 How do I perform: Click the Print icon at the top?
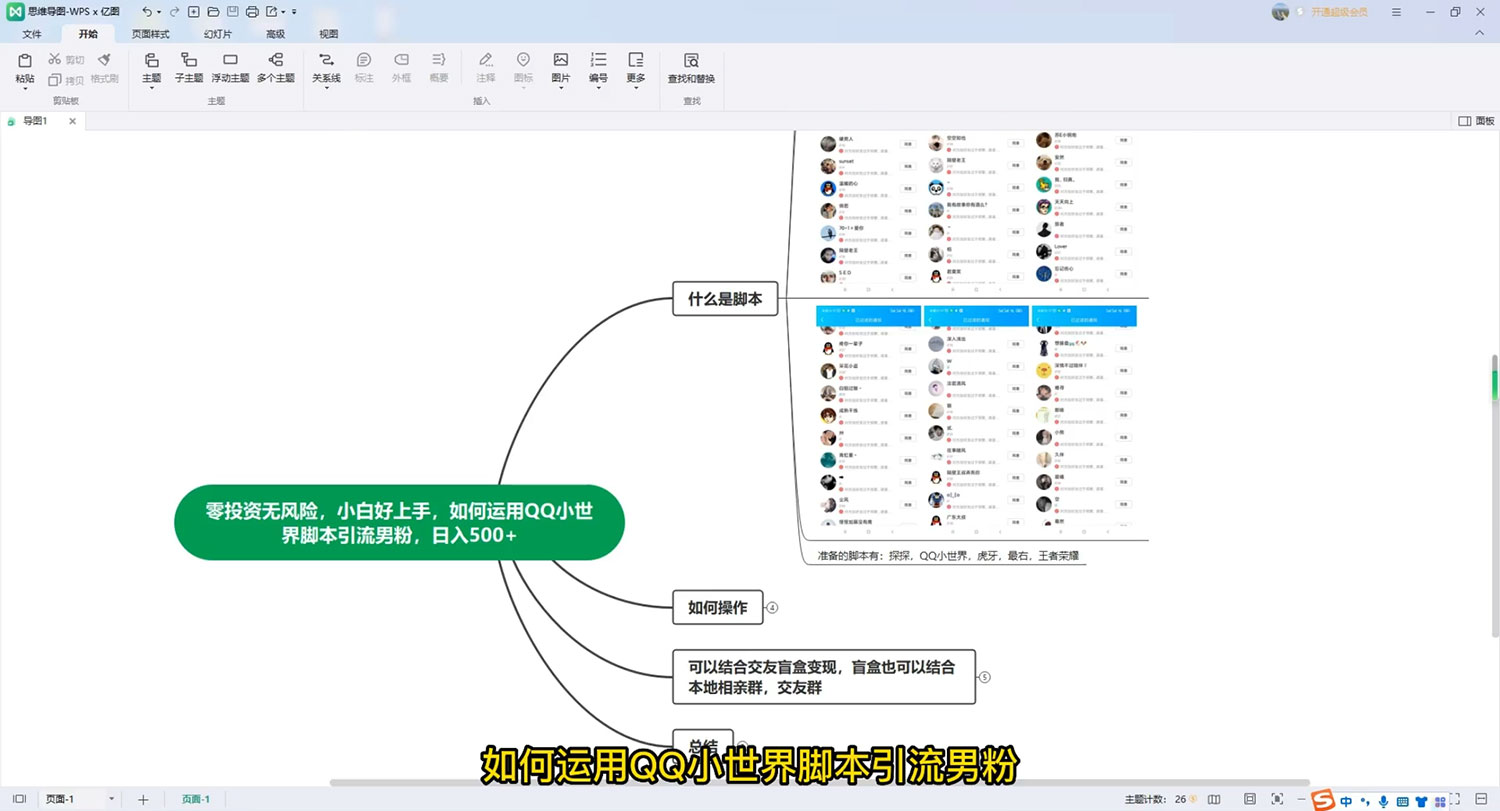click(x=252, y=11)
